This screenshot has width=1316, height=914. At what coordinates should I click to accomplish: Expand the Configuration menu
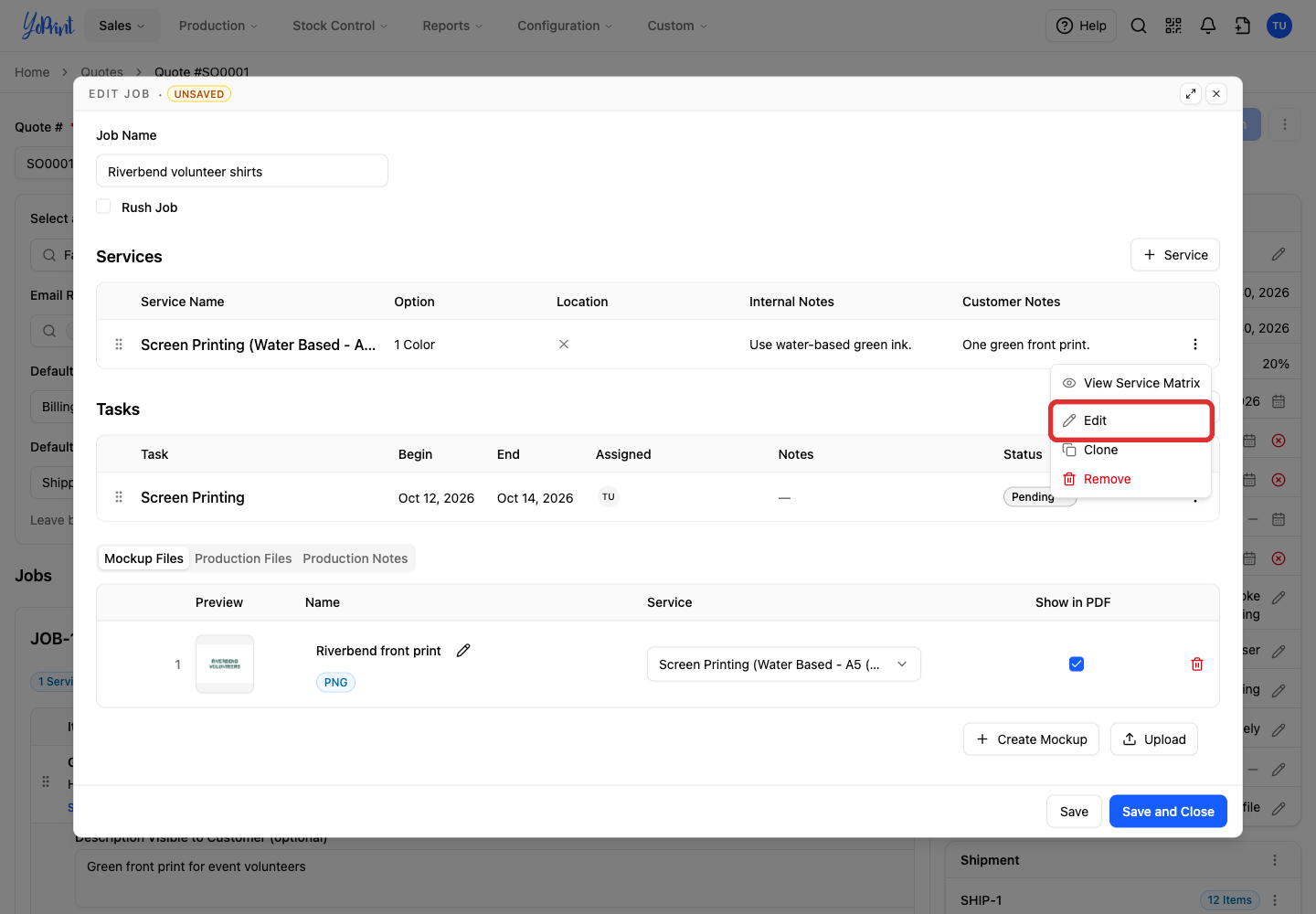(x=565, y=26)
